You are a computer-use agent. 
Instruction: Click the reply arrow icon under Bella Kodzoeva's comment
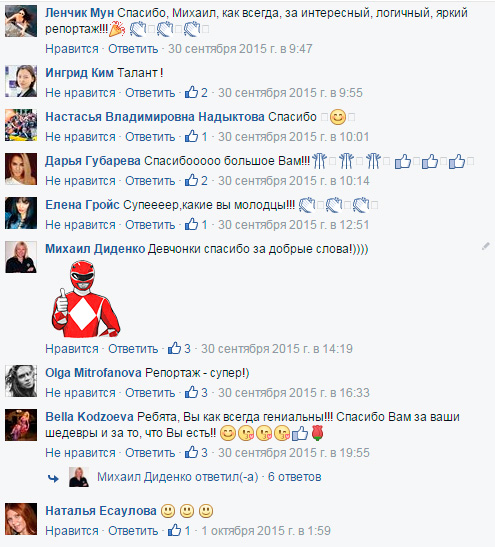(x=53, y=478)
